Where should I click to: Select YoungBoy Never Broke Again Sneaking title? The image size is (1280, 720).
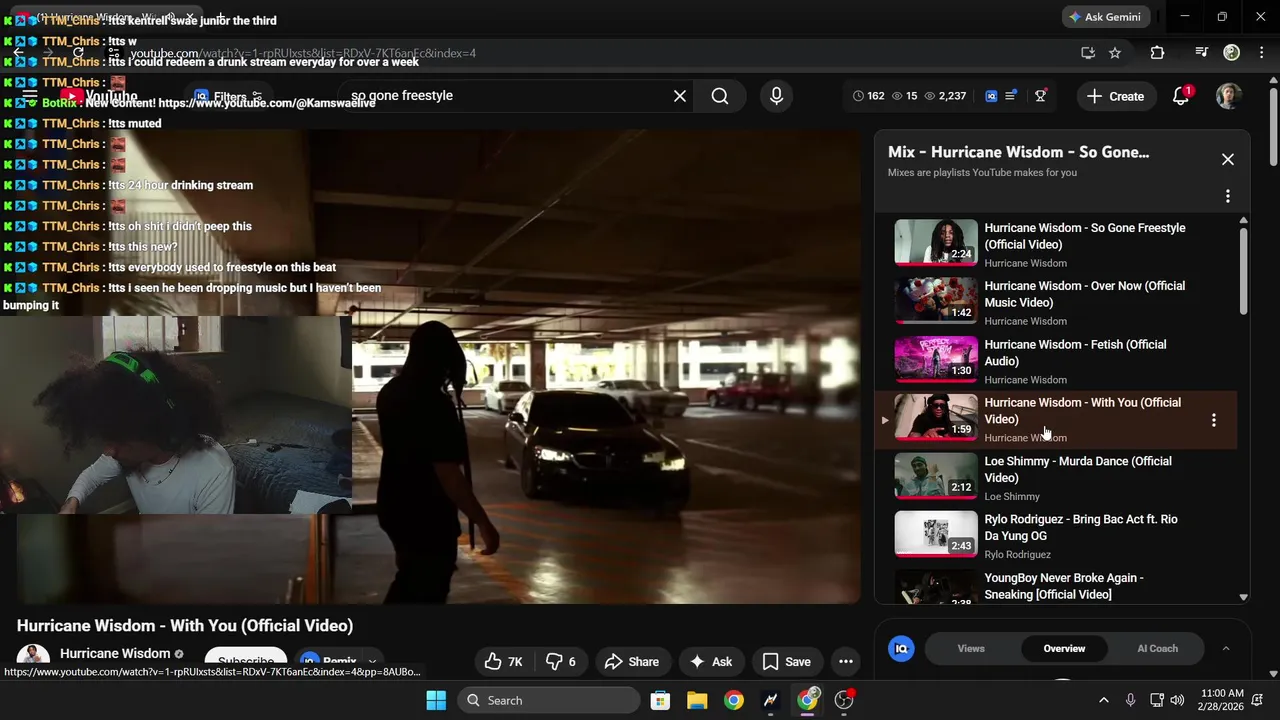click(x=1064, y=586)
